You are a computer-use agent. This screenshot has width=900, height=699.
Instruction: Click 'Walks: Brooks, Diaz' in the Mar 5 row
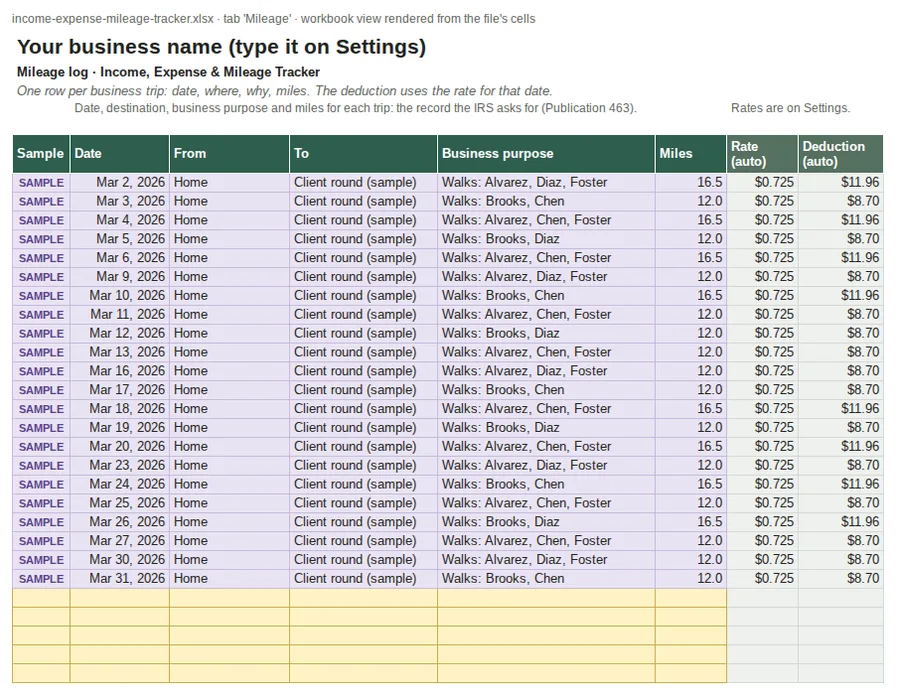(x=546, y=239)
